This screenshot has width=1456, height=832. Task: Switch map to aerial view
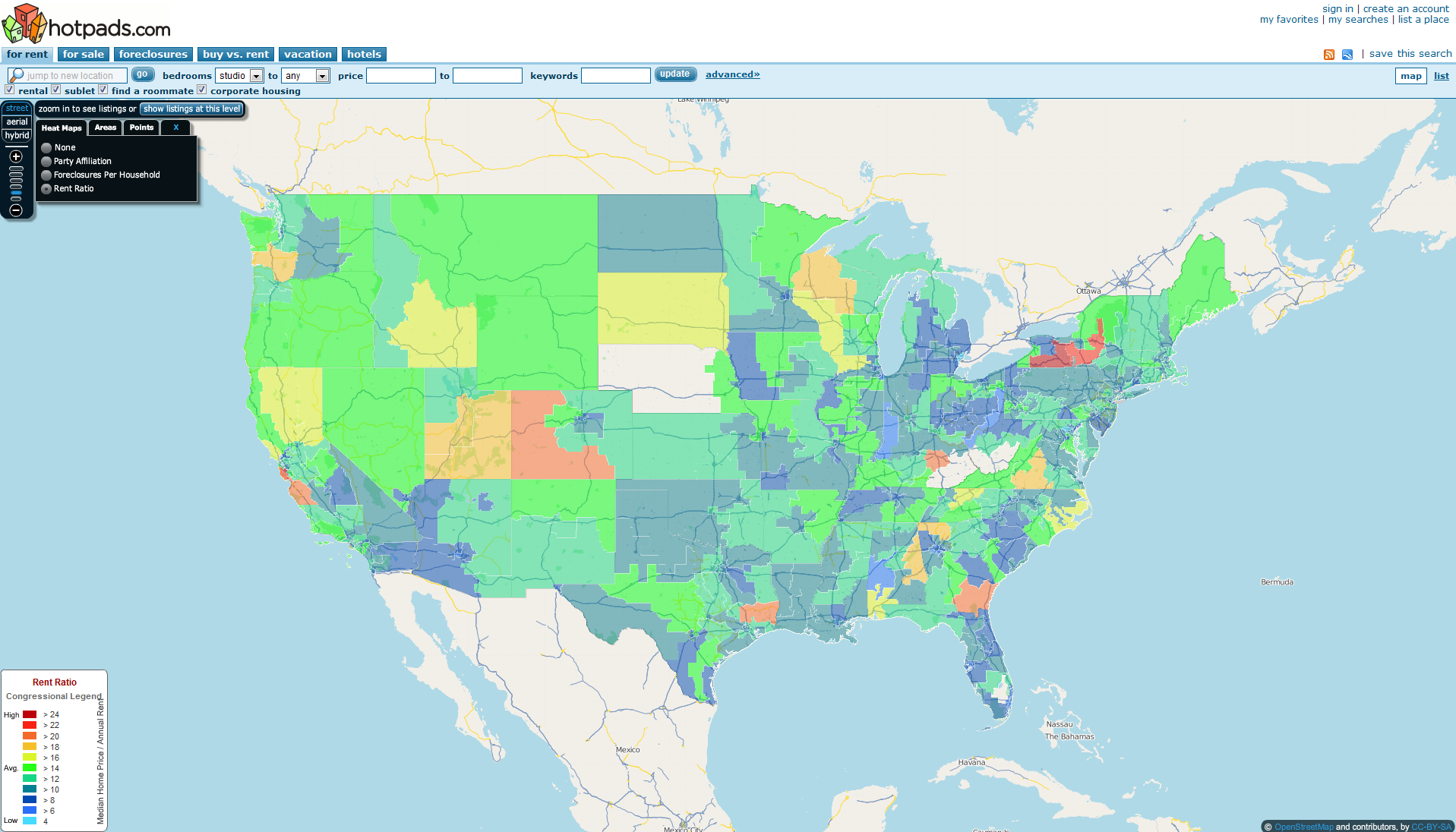[17, 122]
